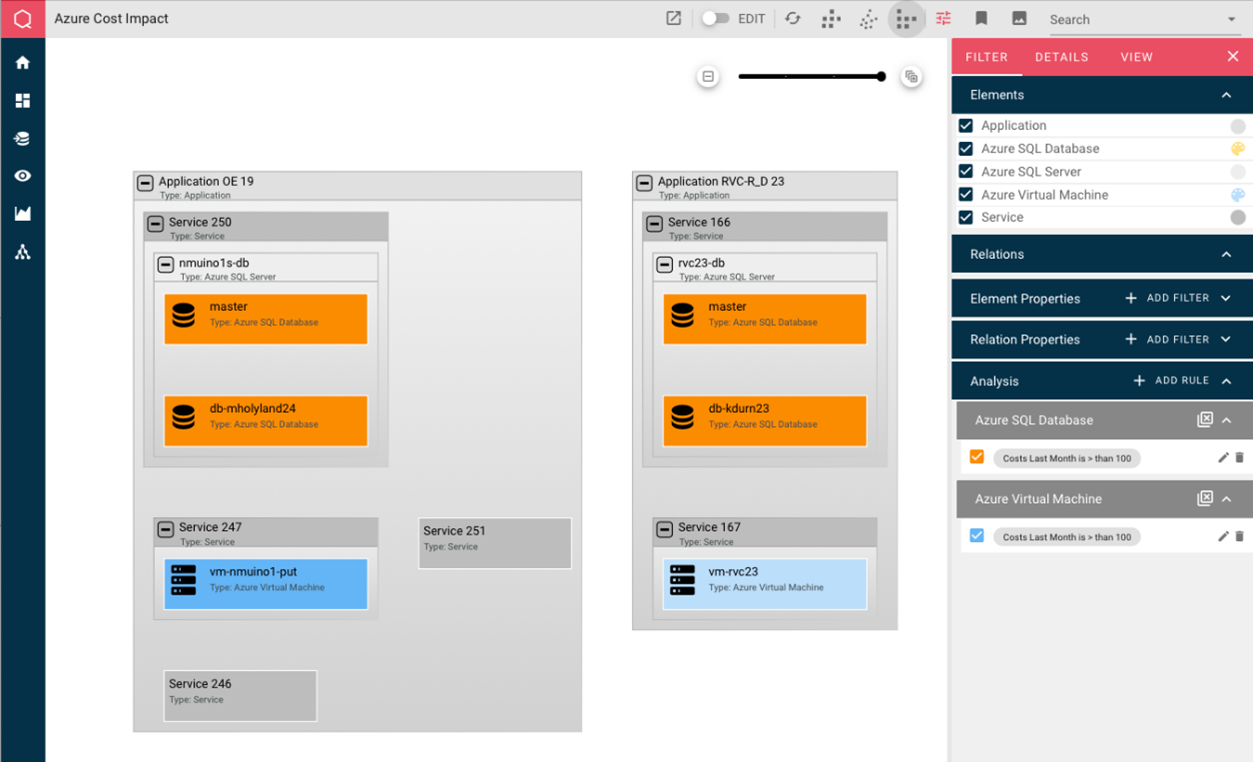Toggle the EDIT mode switch
The image size is (1253, 762).
tap(714, 19)
